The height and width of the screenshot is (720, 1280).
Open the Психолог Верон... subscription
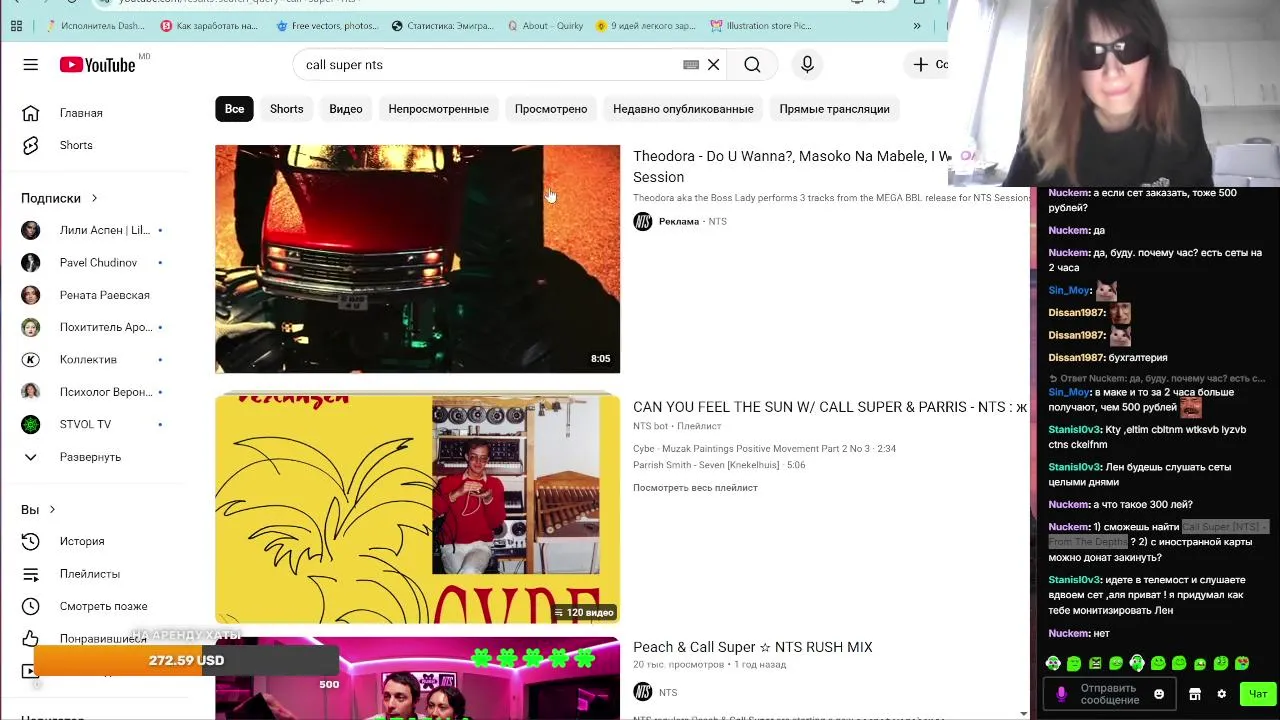tap(95, 392)
